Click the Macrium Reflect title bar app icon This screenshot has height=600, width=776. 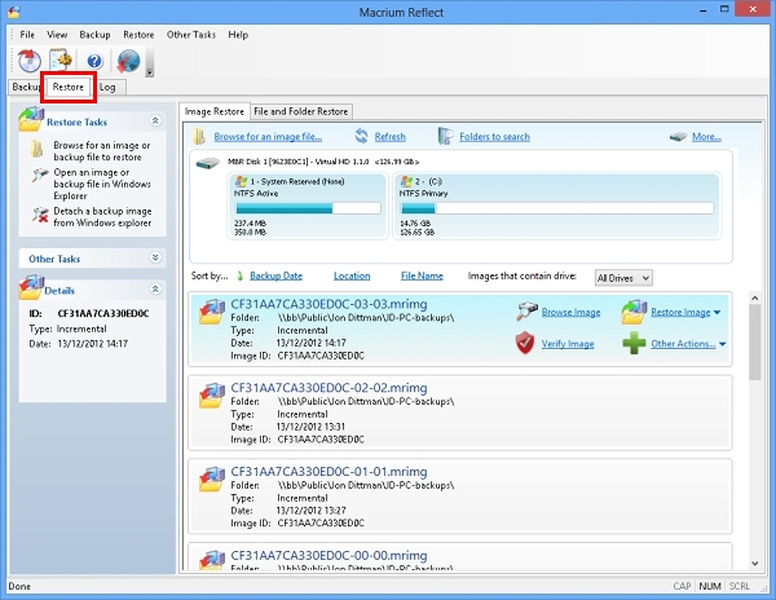pyautogui.click(x=13, y=11)
